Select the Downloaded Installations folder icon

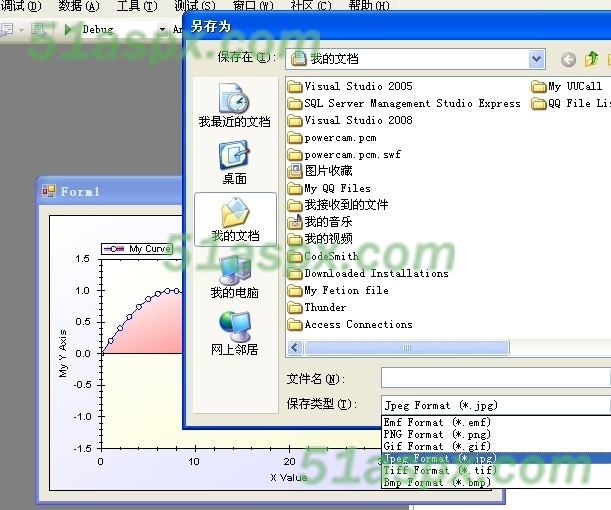295,273
